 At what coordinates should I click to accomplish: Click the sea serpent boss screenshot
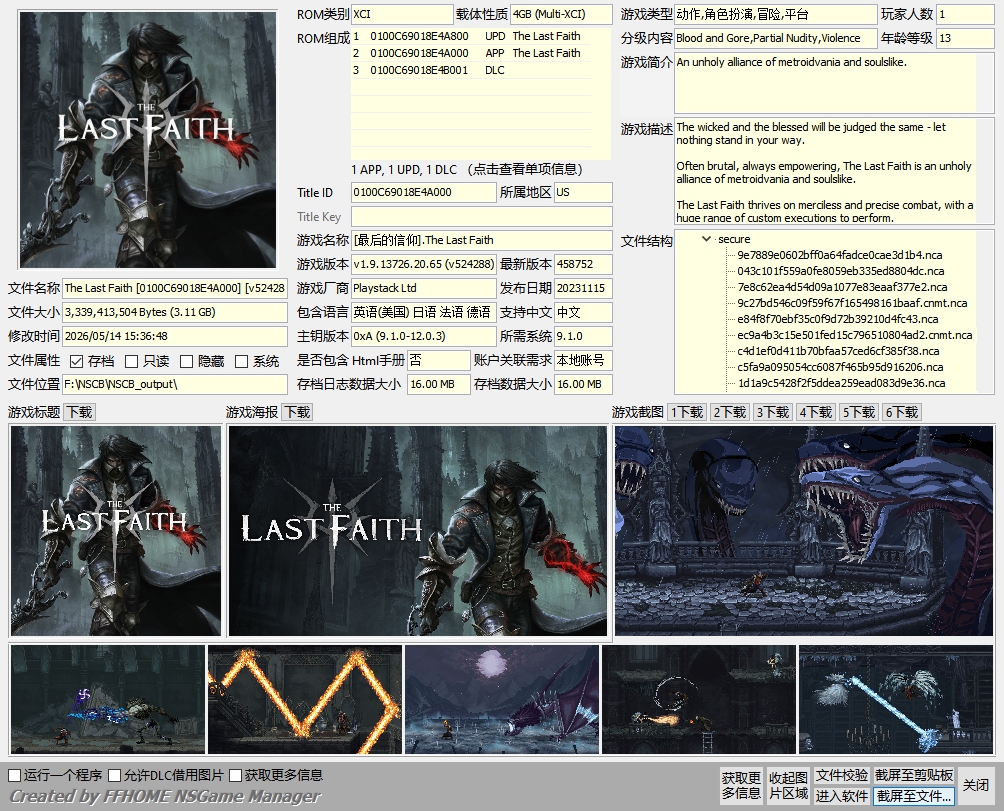[x=804, y=531]
